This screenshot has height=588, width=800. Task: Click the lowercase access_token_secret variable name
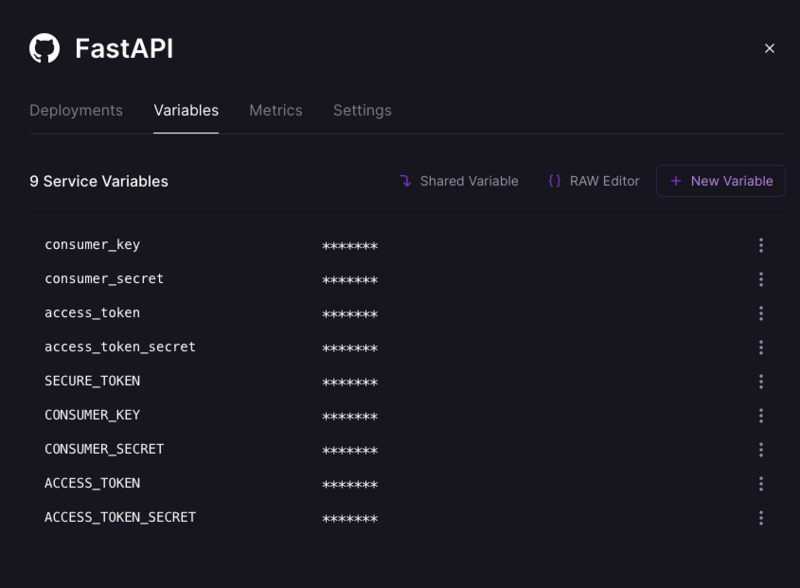click(120, 347)
